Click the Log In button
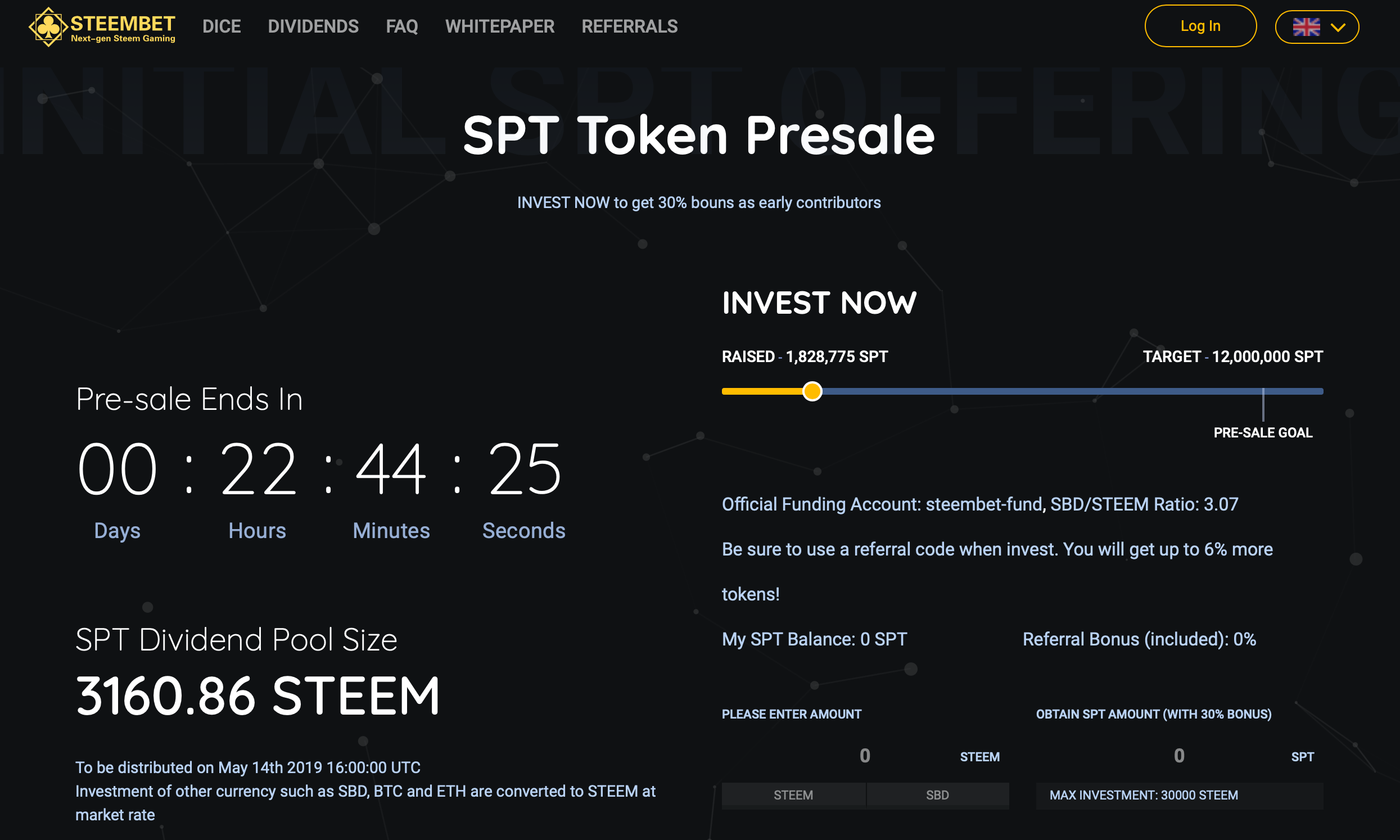The image size is (1400, 840). click(1200, 26)
